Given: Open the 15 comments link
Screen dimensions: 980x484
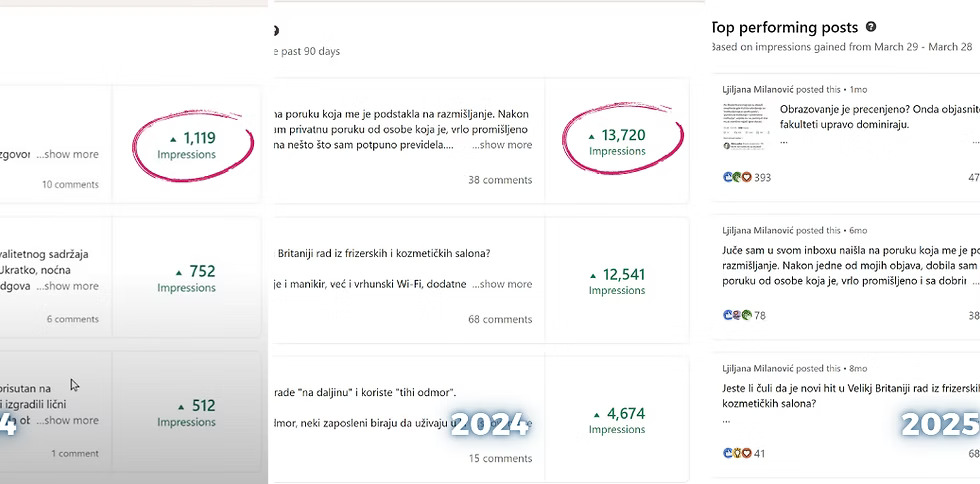Looking at the screenshot, I should coord(499,458).
